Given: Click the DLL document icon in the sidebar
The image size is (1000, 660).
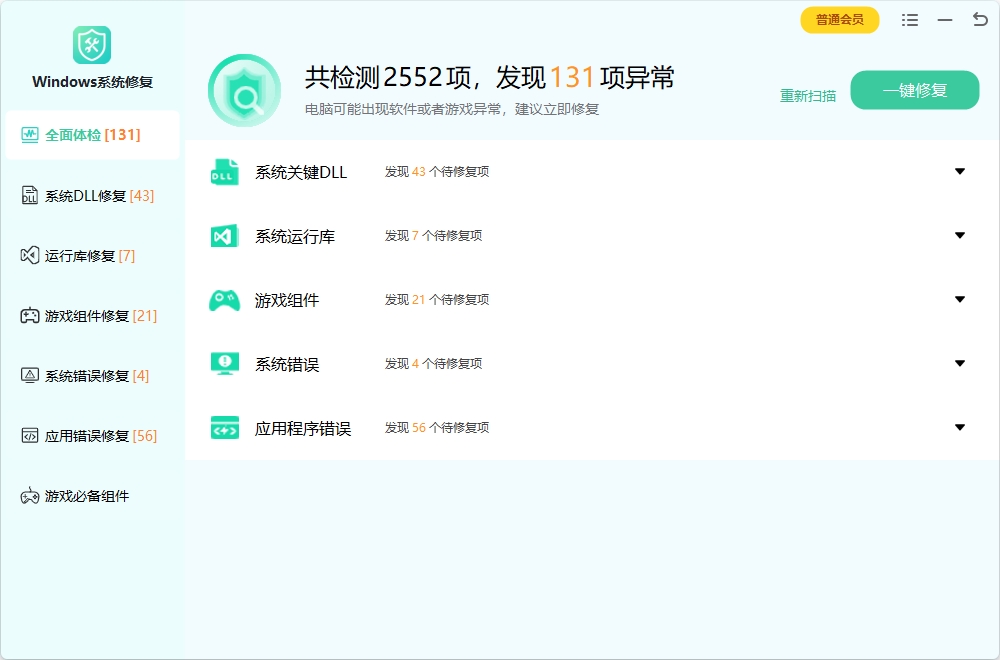Looking at the screenshot, I should tap(30, 195).
